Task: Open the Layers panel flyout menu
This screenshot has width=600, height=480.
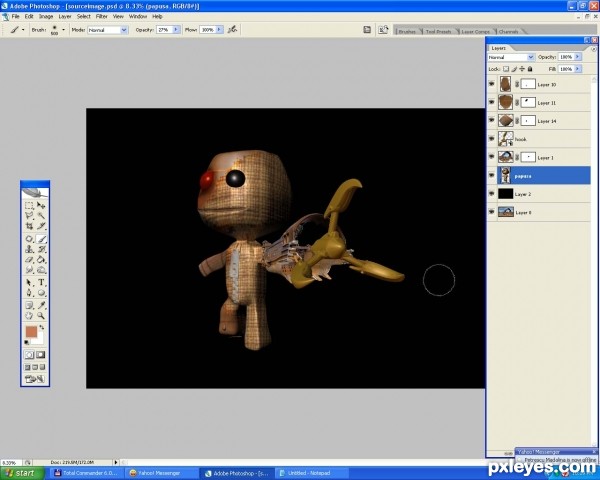Action: pos(593,49)
